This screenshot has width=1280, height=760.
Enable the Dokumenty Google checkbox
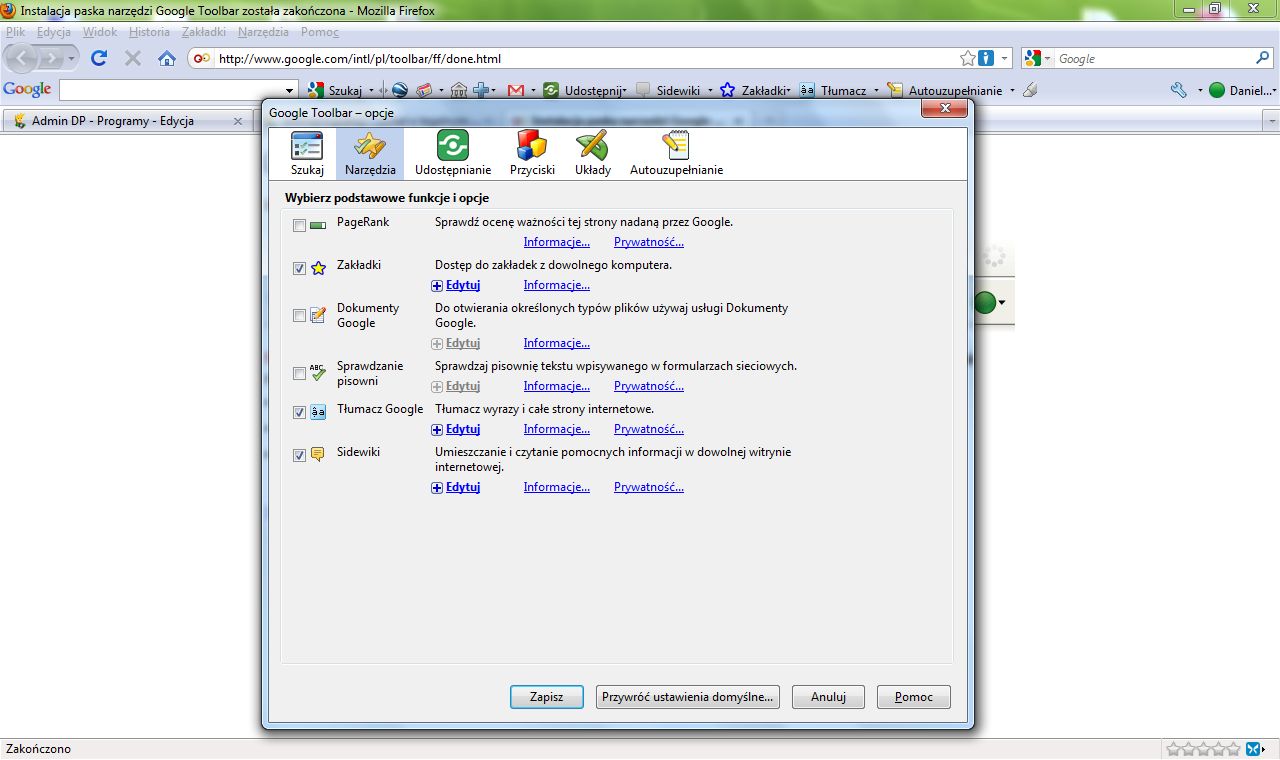[299, 316]
